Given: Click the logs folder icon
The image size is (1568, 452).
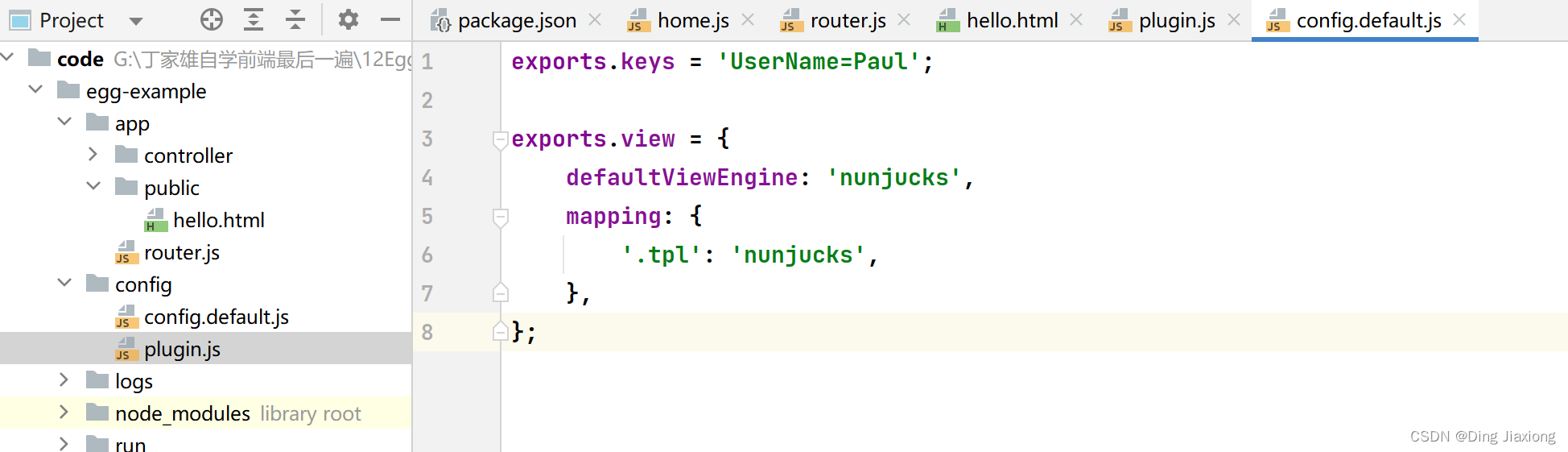Looking at the screenshot, I should pos(97,379).
